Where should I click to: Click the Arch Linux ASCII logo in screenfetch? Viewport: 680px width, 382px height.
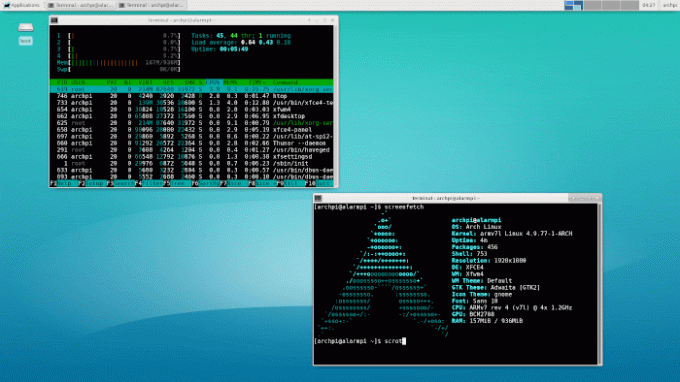point(382,274)
